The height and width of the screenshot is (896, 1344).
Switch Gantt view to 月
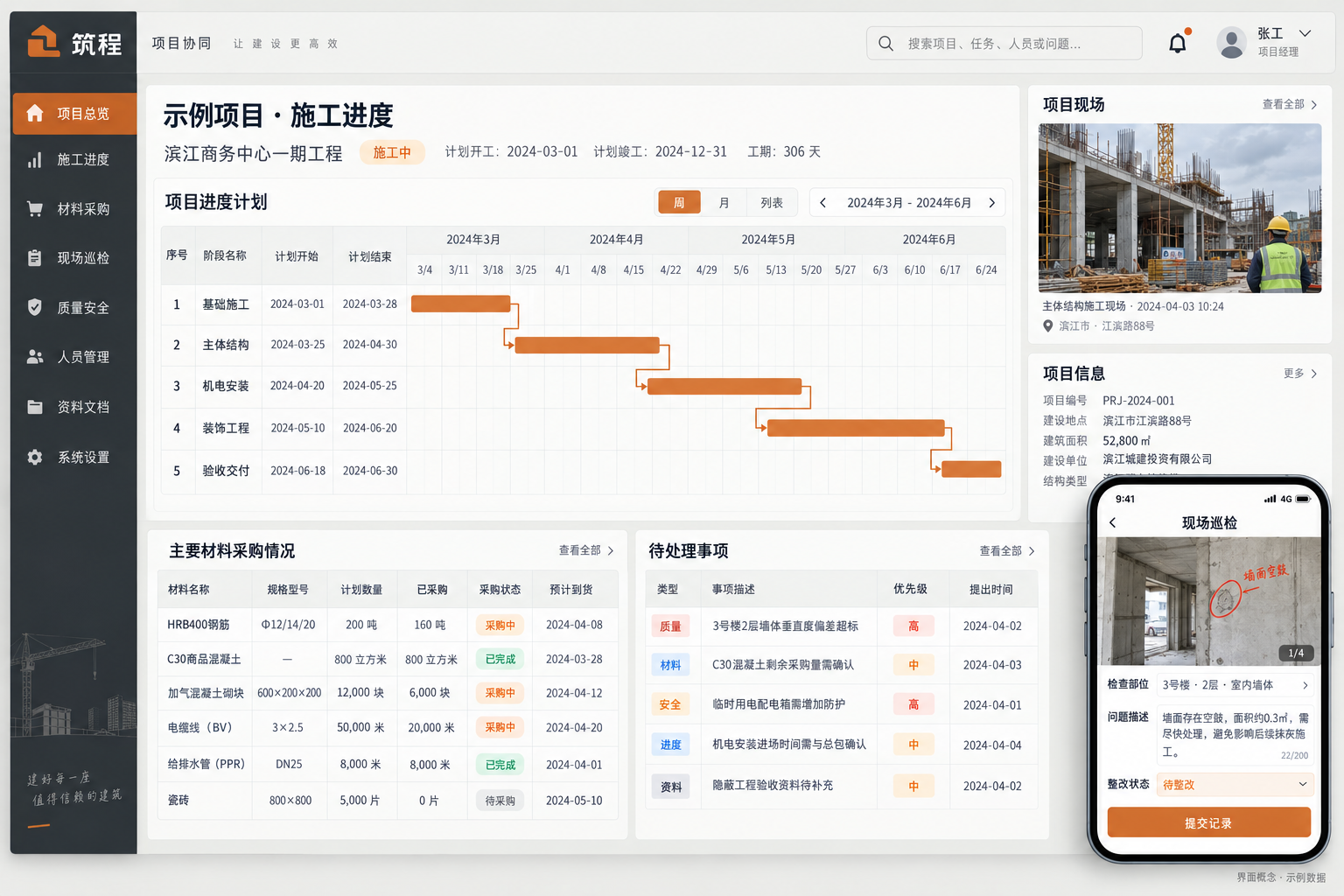click(724, 202)
